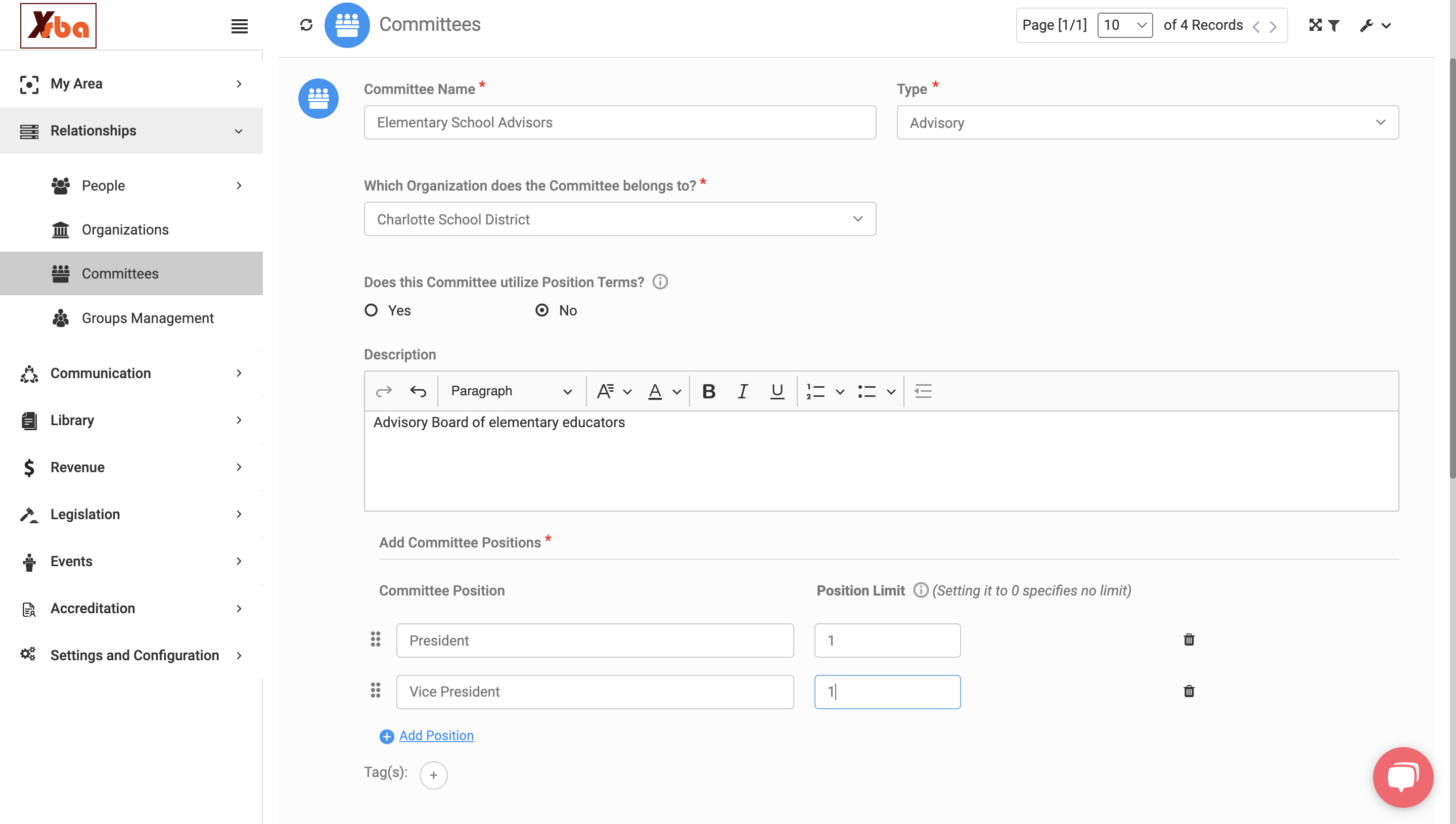The height and width of the screenshot is (824, 1456).
Task: Open the Organizations menu item
Action: click(125, 229)
